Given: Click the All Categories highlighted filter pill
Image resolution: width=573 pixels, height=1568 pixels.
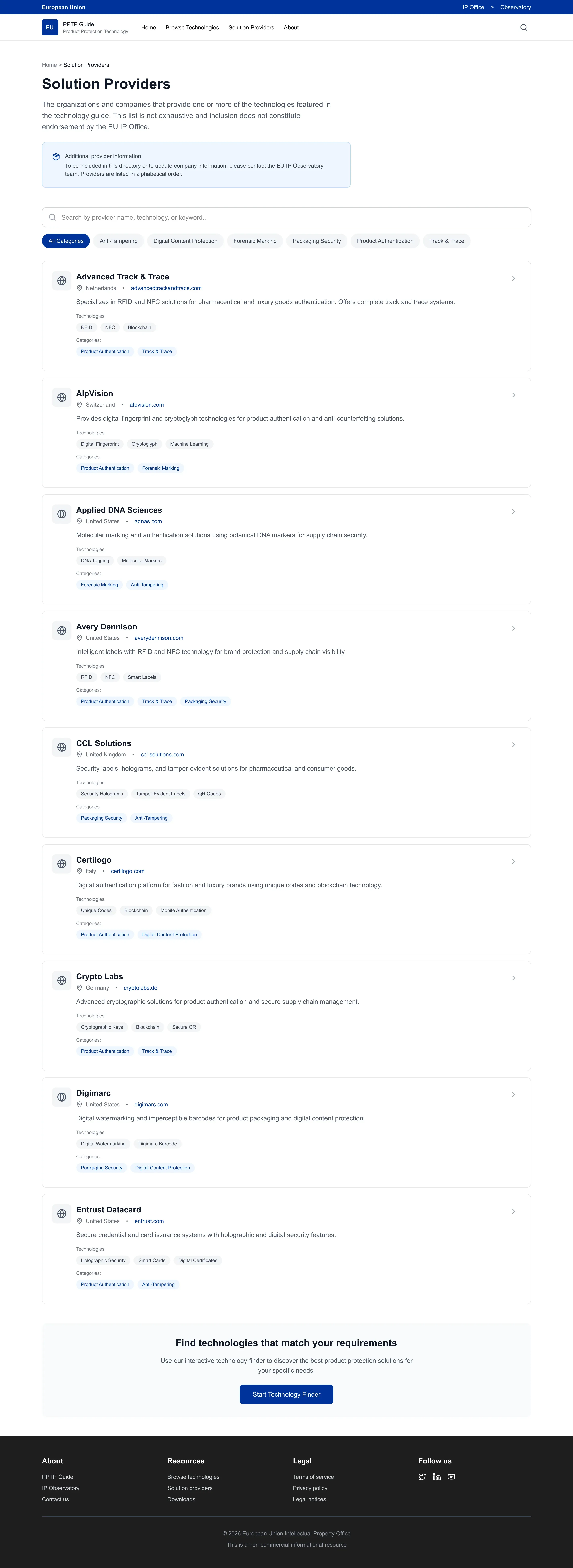Looking at the screenshot, I should pos(65,240).
